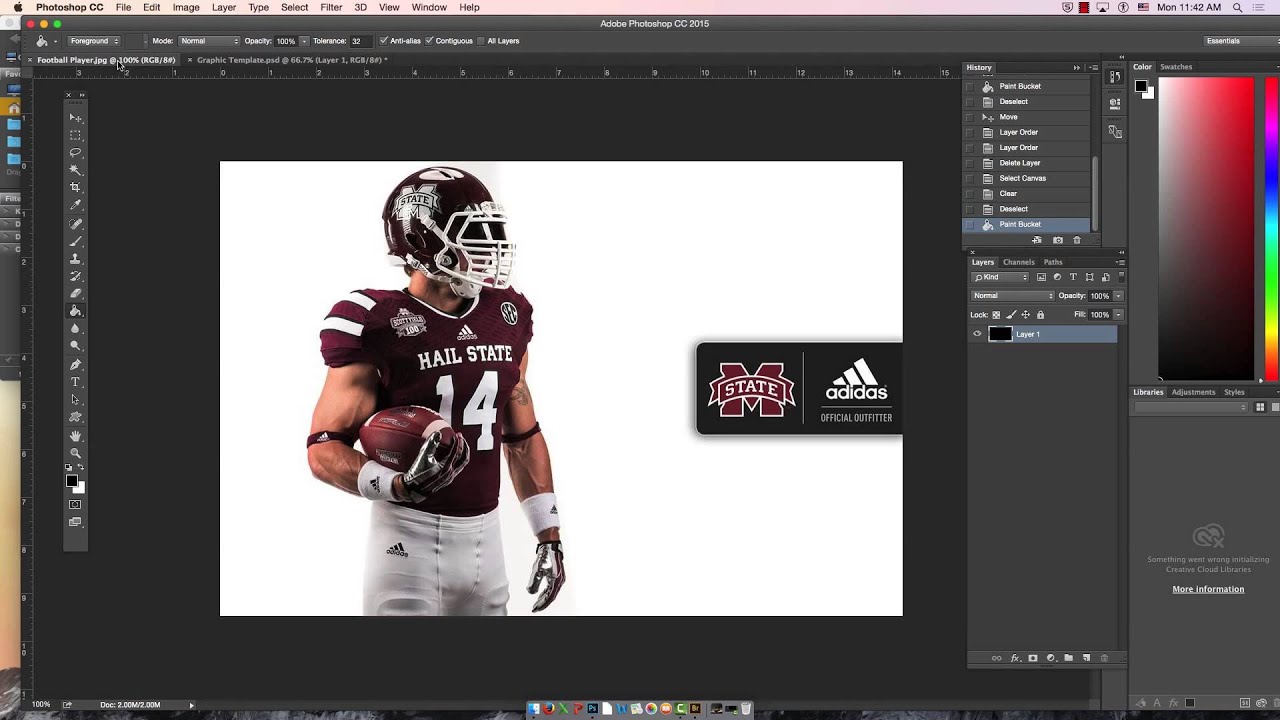Viewport: 1280px width, 720px height.
Task: Click the foreground color swatch in Color panel
Action: [1141, 87]
